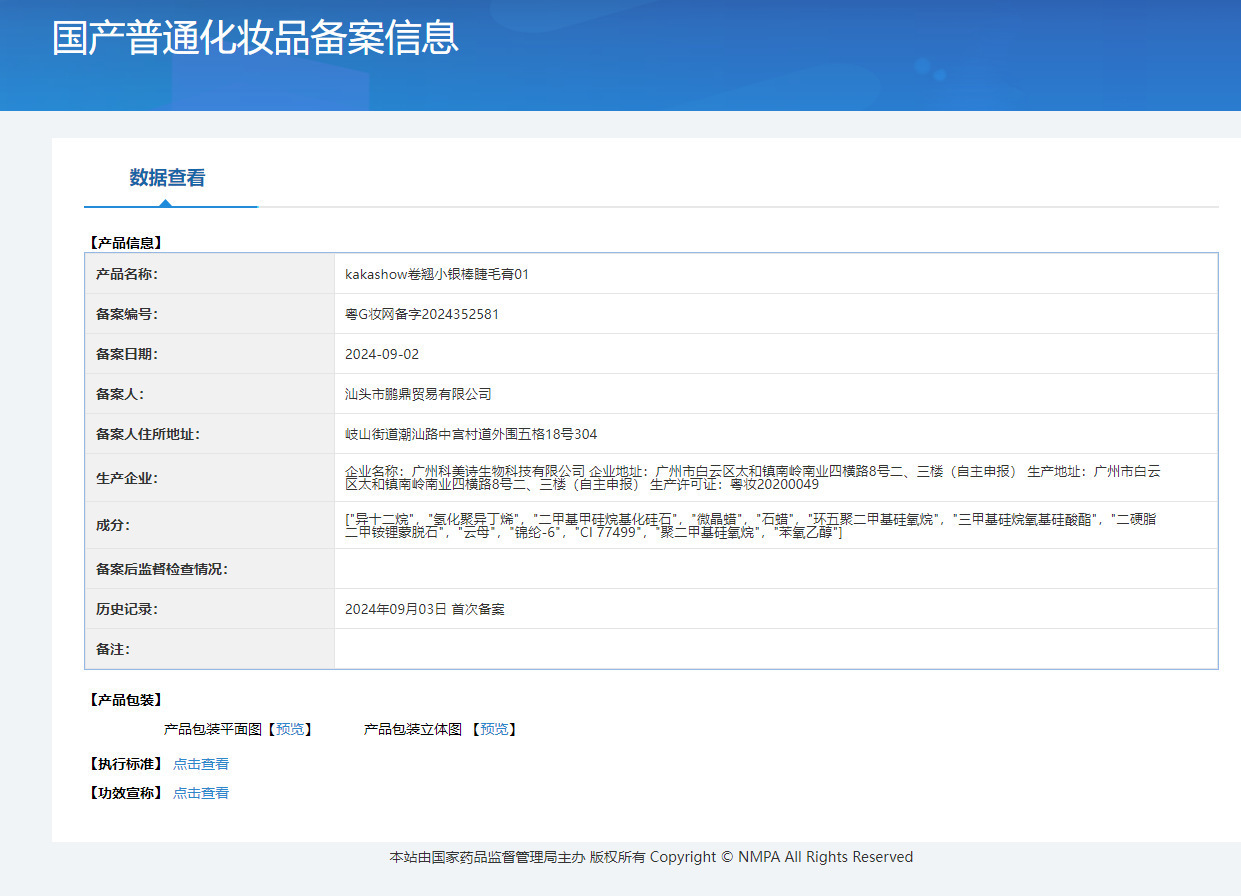Open 预览 link for 产品包装立体图

pos(494,730)
